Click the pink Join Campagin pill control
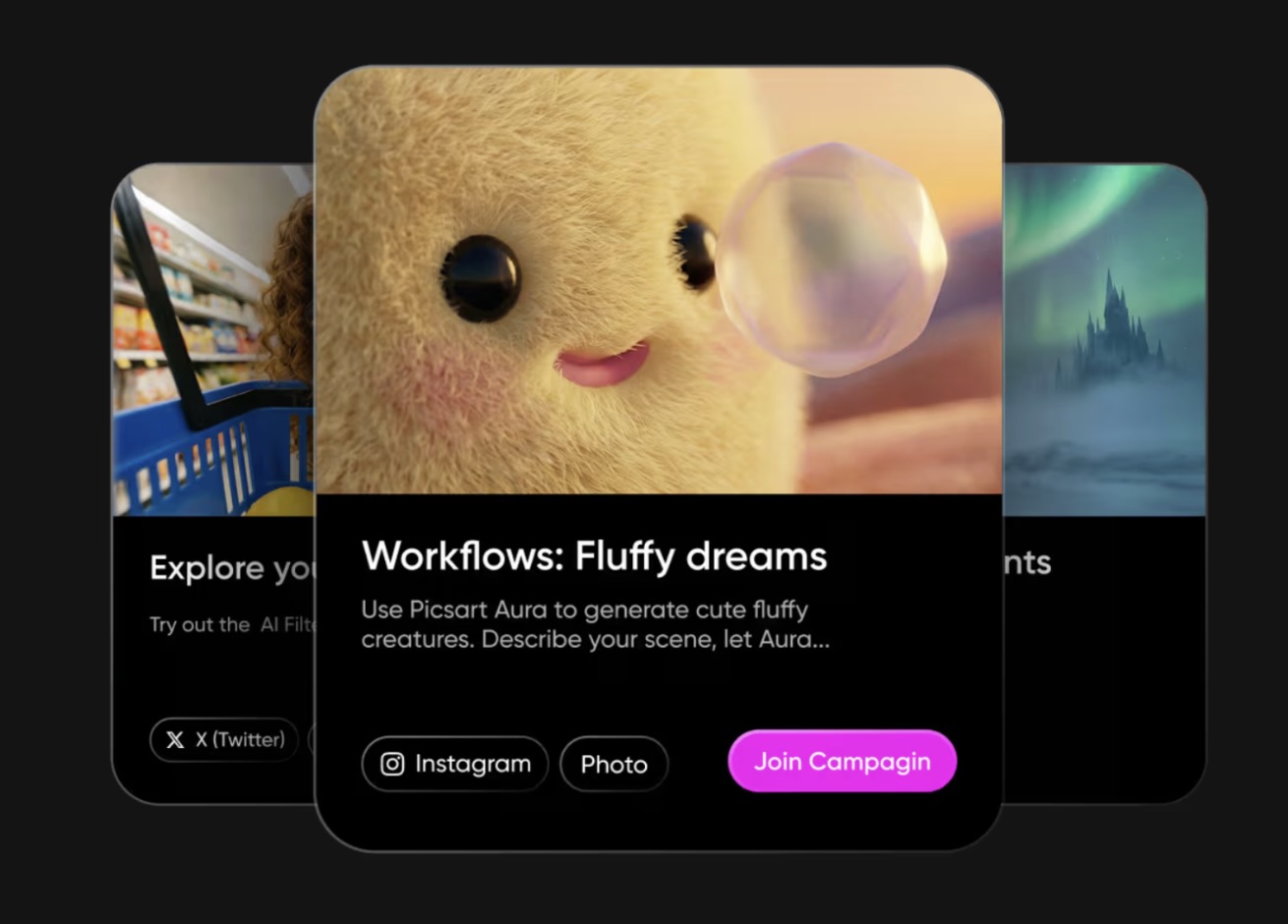The width and height of the screenshot is (1288, 924). coord(842,761)
